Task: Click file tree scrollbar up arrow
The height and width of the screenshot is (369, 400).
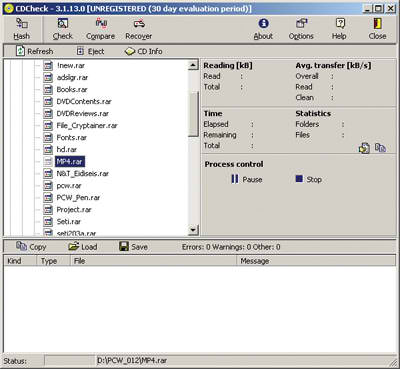Action: (x=193, y=65)
